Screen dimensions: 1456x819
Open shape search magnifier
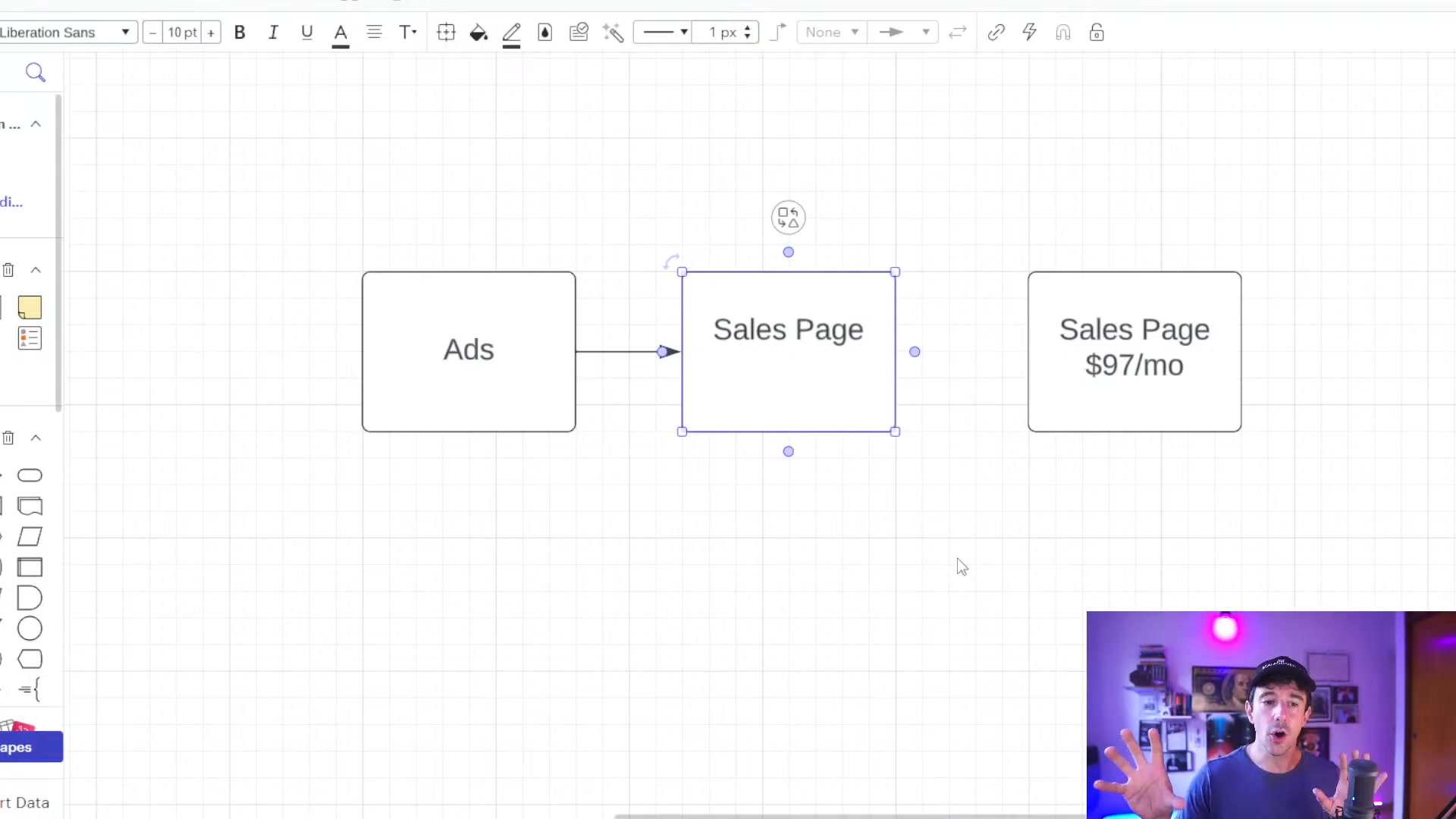point(36,73)
